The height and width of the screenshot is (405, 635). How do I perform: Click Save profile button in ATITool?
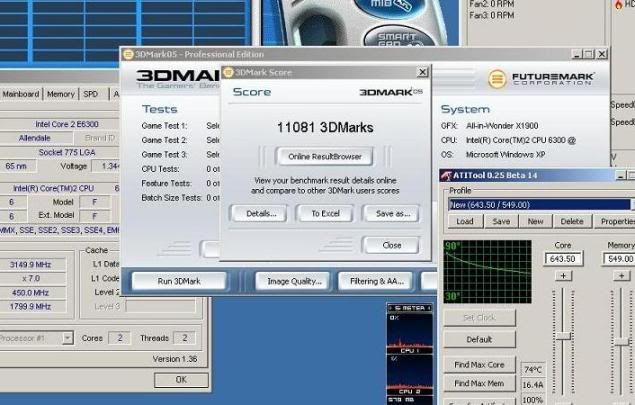pyautogui.click(x=501, y=221)
